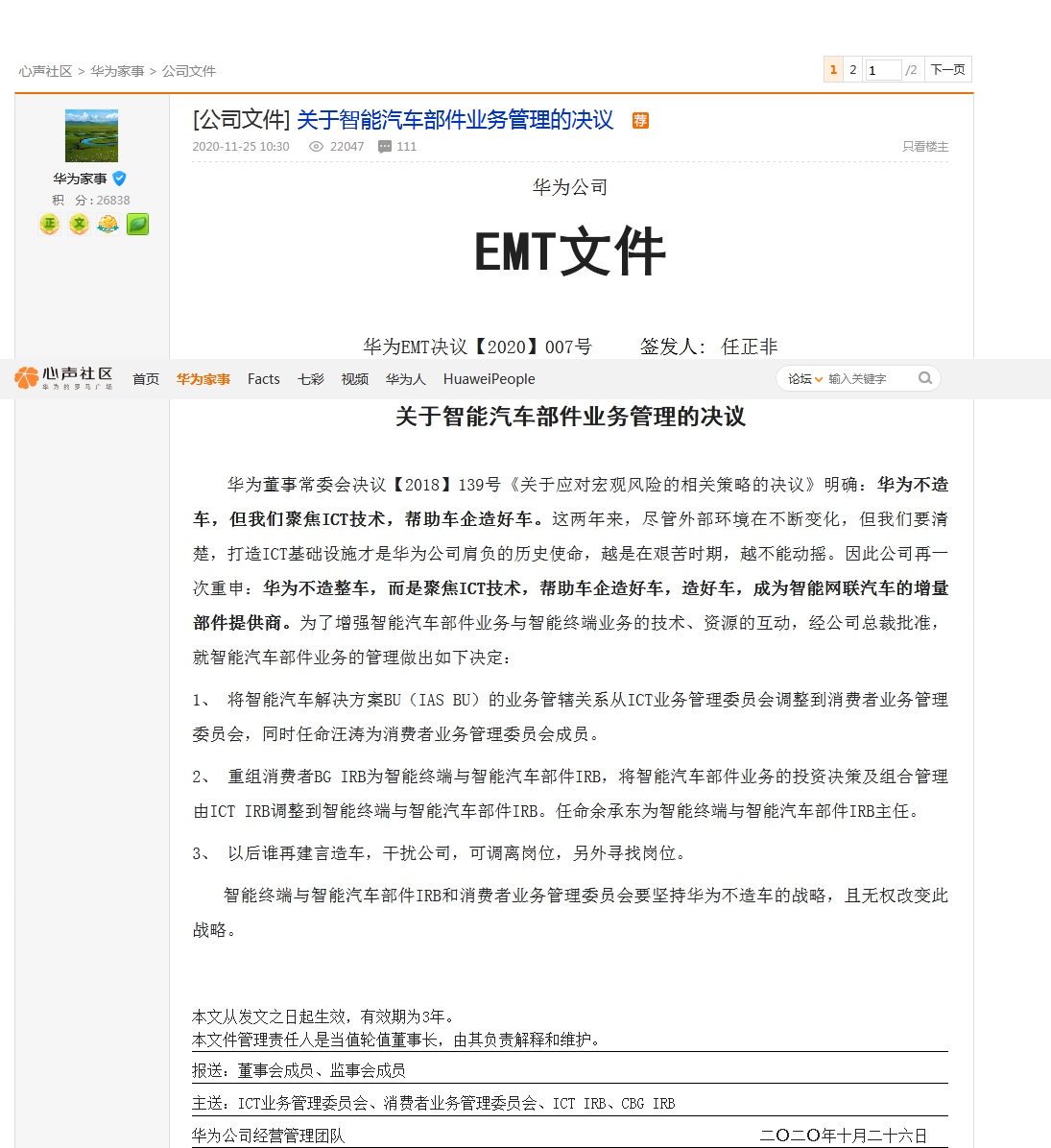
Task: Click the red 正 medal badge
Action: pos(49,224)
